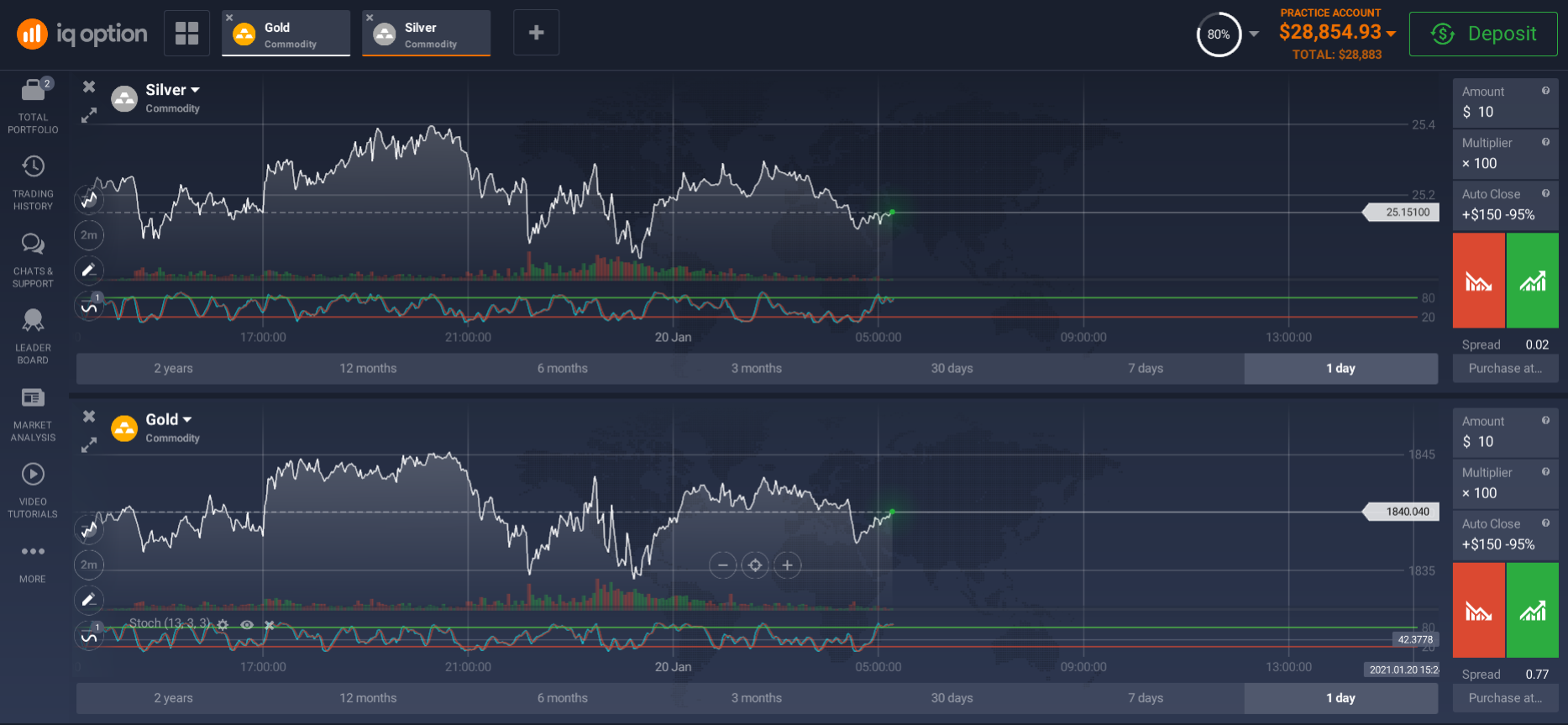Open Chats & Support in sidebar
The image size is (1568, 725).
click(x=33, y=260)
